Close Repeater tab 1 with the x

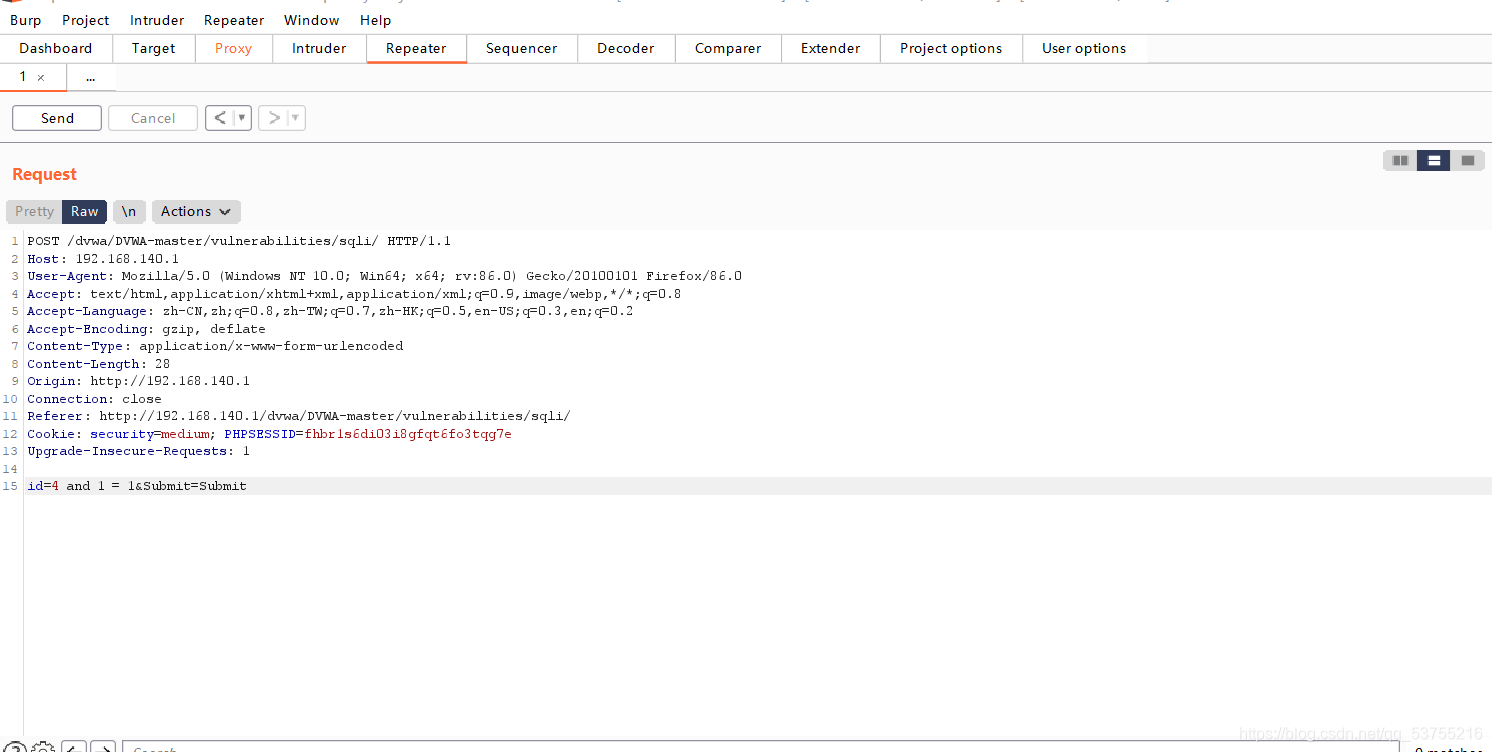[x=41, y=77]
